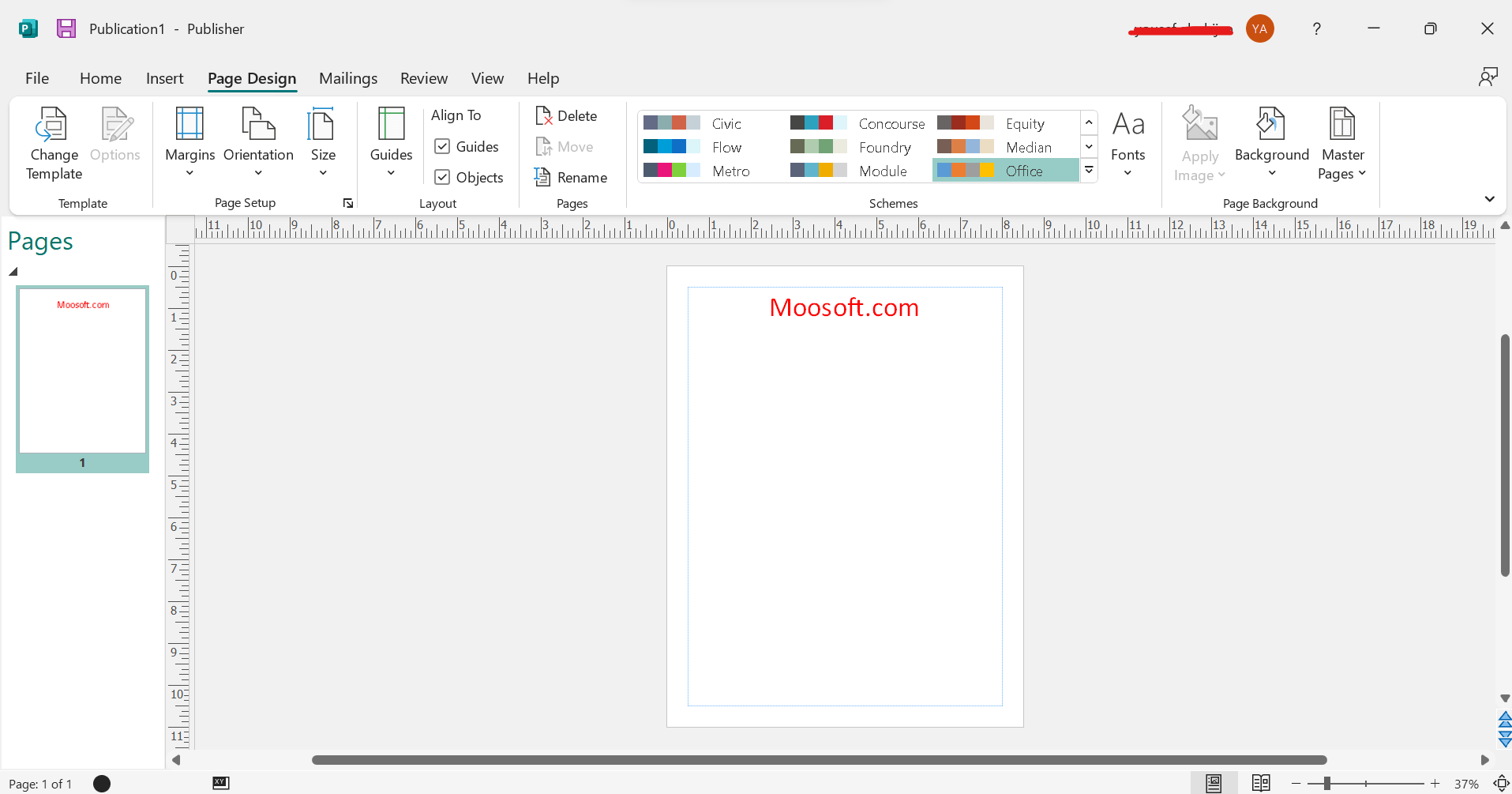
Task: Click the vertical scrollbar thumb
Action: click(x=1505, y=455)
